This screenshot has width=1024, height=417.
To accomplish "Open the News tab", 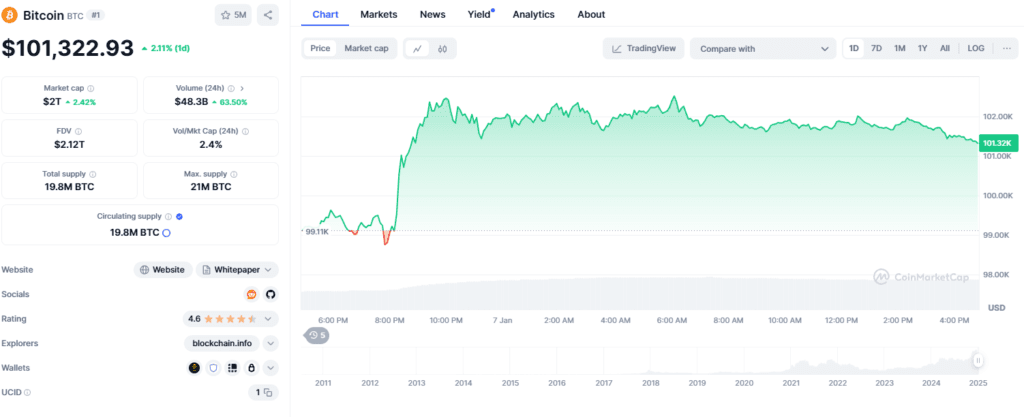I will [x=432, y=14].
